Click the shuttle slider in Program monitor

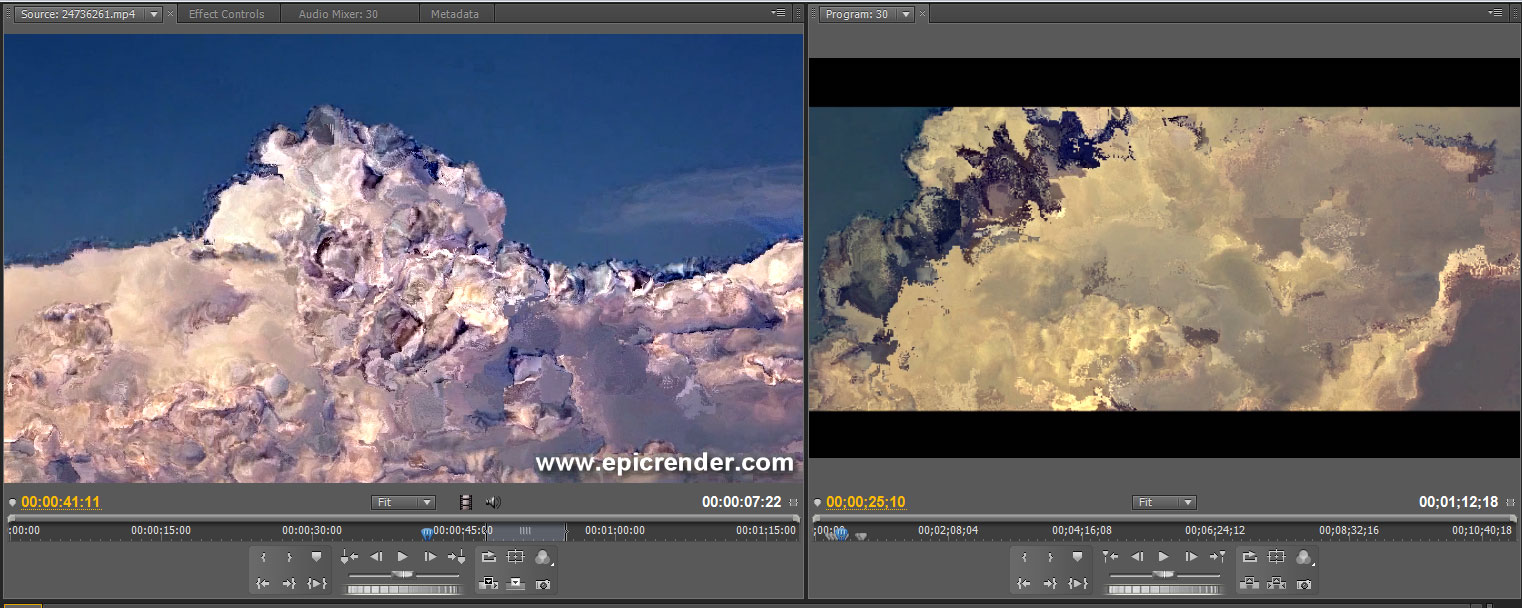tap(1164, 574)
